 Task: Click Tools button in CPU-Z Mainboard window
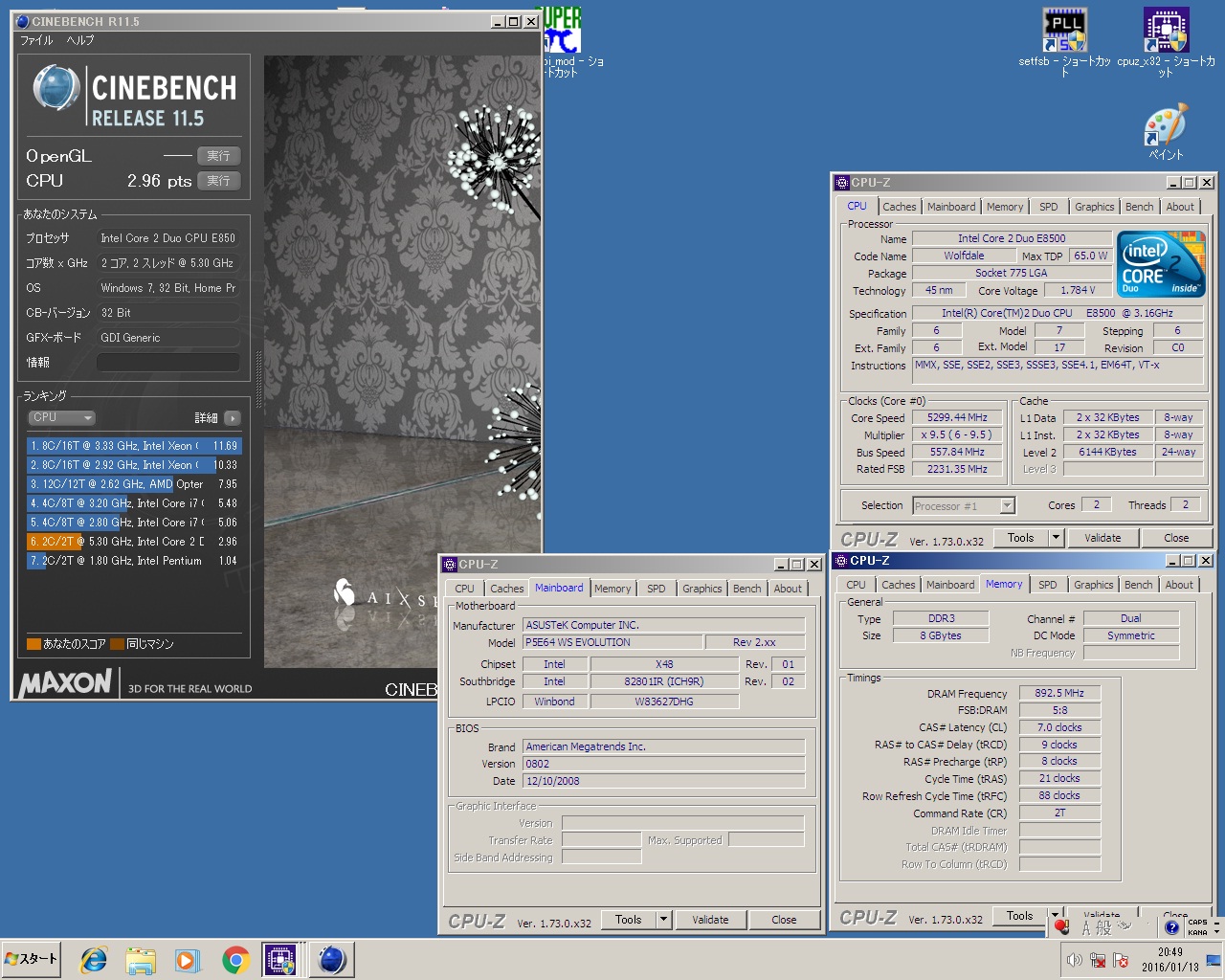click(x=628, y=919)
